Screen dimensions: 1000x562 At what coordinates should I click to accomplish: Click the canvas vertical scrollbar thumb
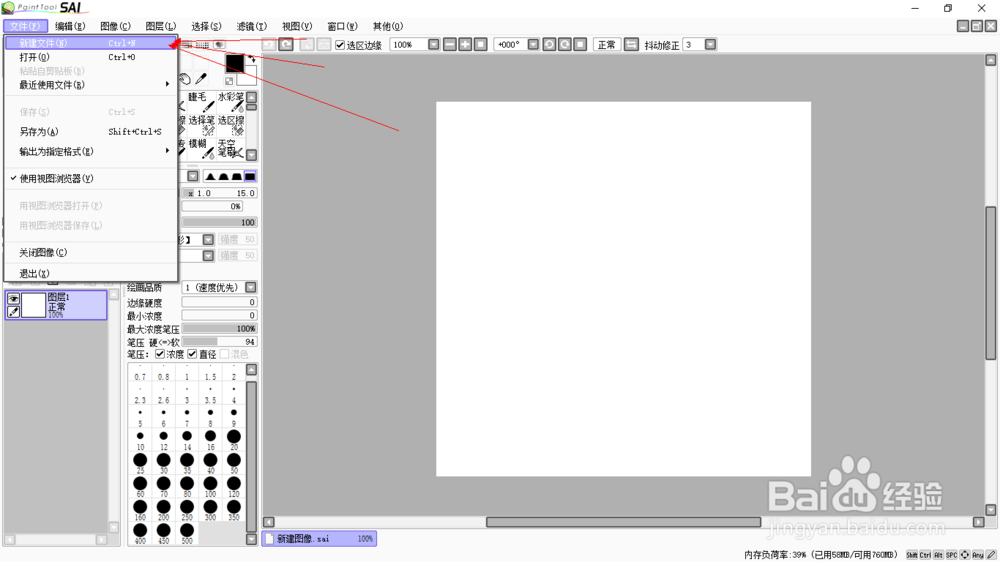tap(990, 283)
